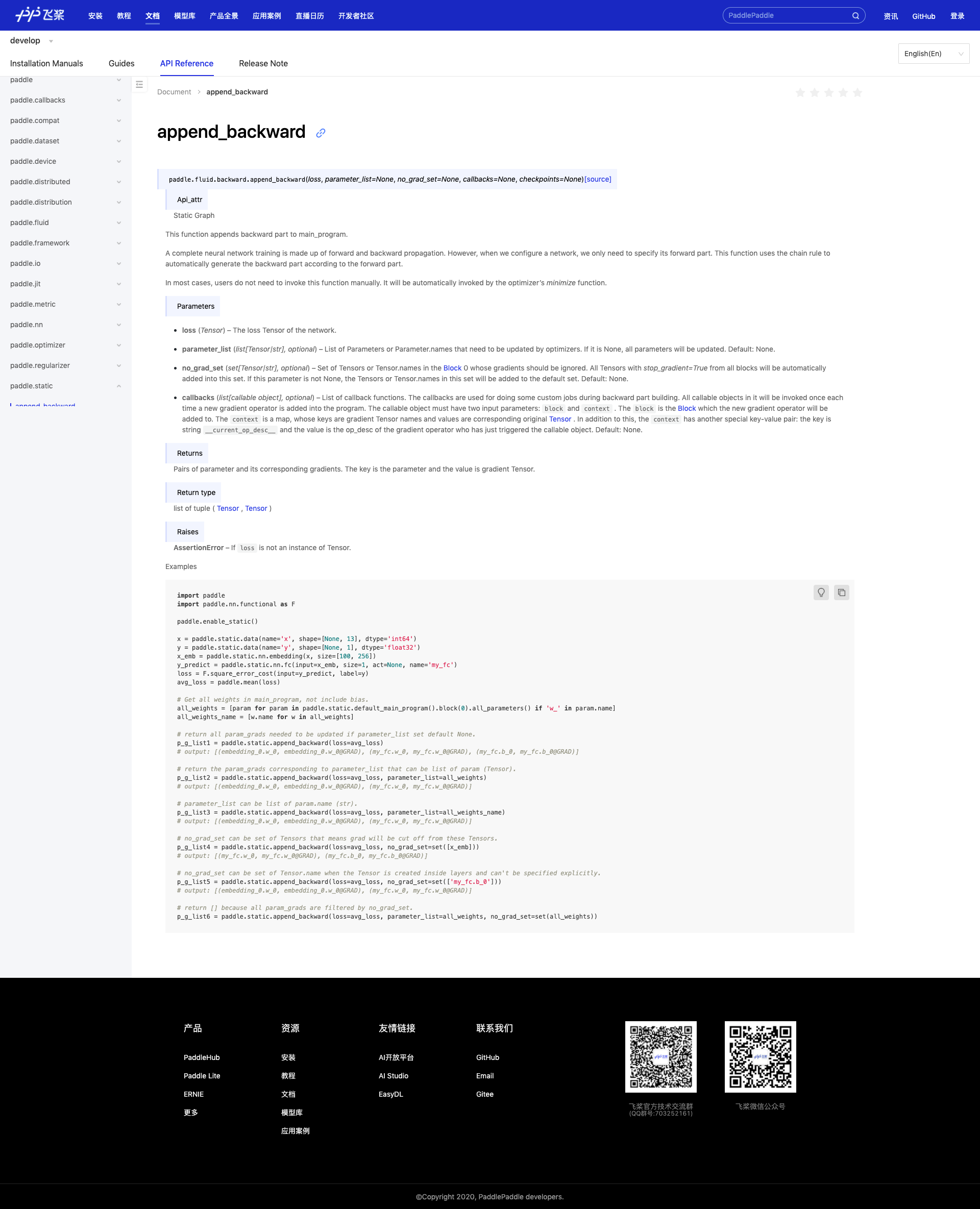Open the [source] link in signature

(x=597, y=179)
